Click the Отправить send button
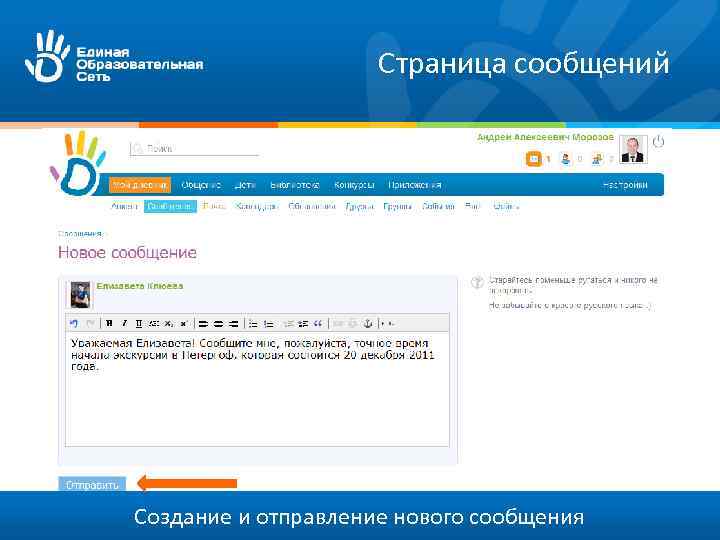This screenshot has height=540, width=720. [x=92, y=484]
